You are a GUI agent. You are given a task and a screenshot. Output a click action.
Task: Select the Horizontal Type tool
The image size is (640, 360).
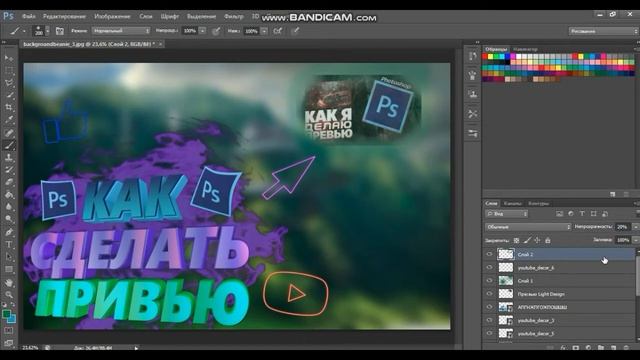click(x=9, y=244)
